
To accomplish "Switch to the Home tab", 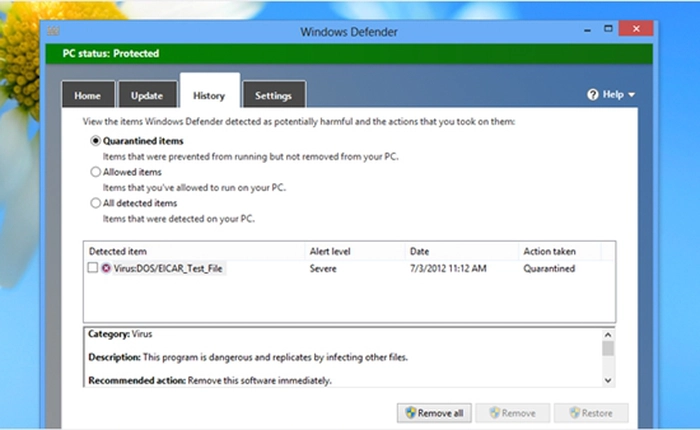I will [x=88, y=95].
